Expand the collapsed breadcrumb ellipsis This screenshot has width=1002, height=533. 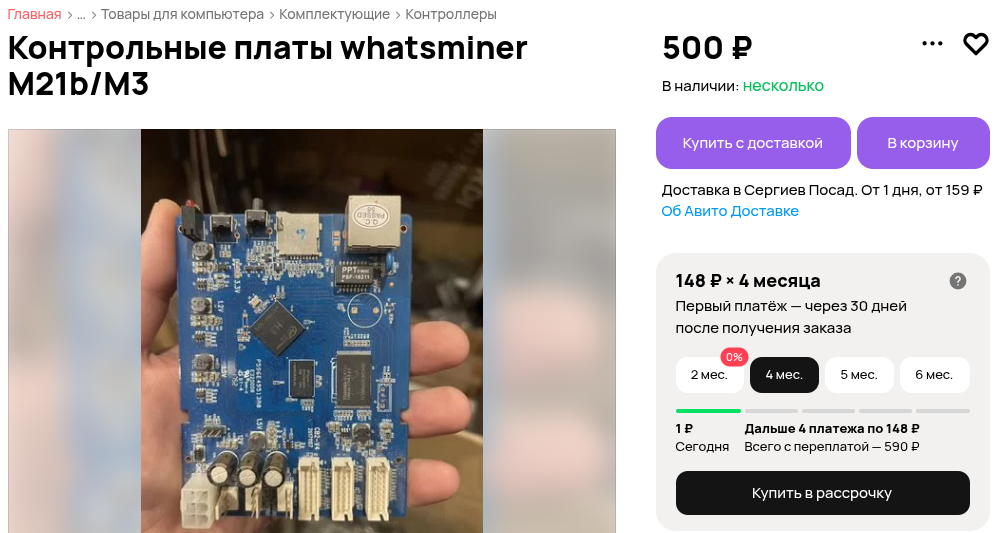(81, 15)
